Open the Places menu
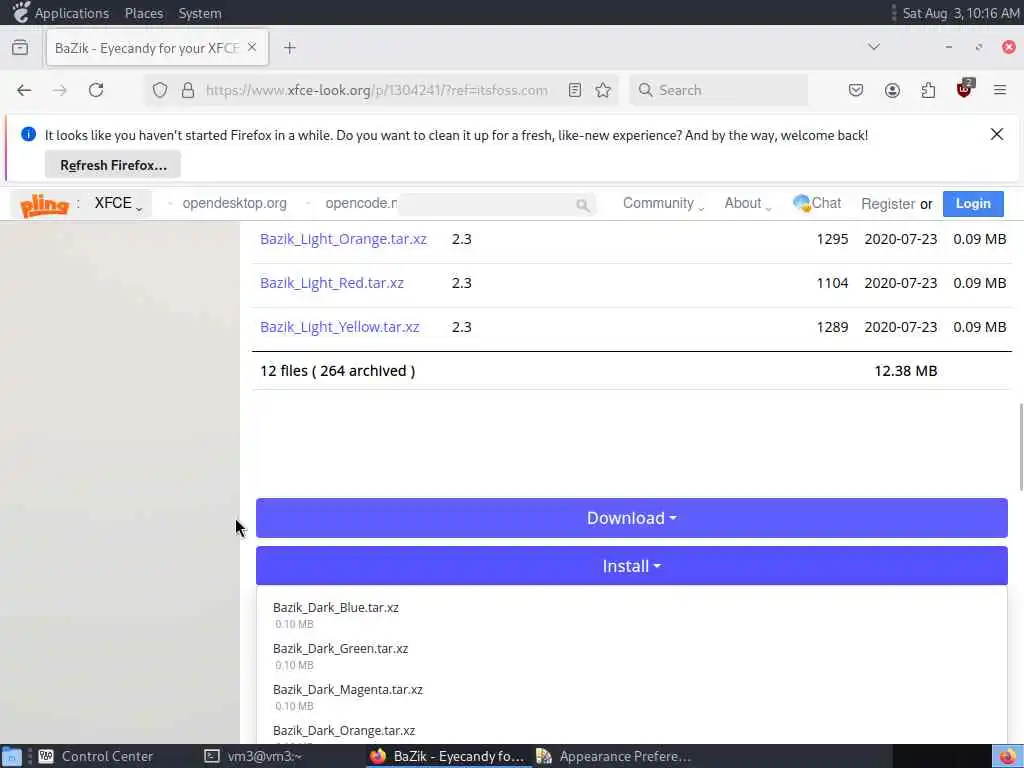The width and height of the screenshot is (1024, 768). 144,13
